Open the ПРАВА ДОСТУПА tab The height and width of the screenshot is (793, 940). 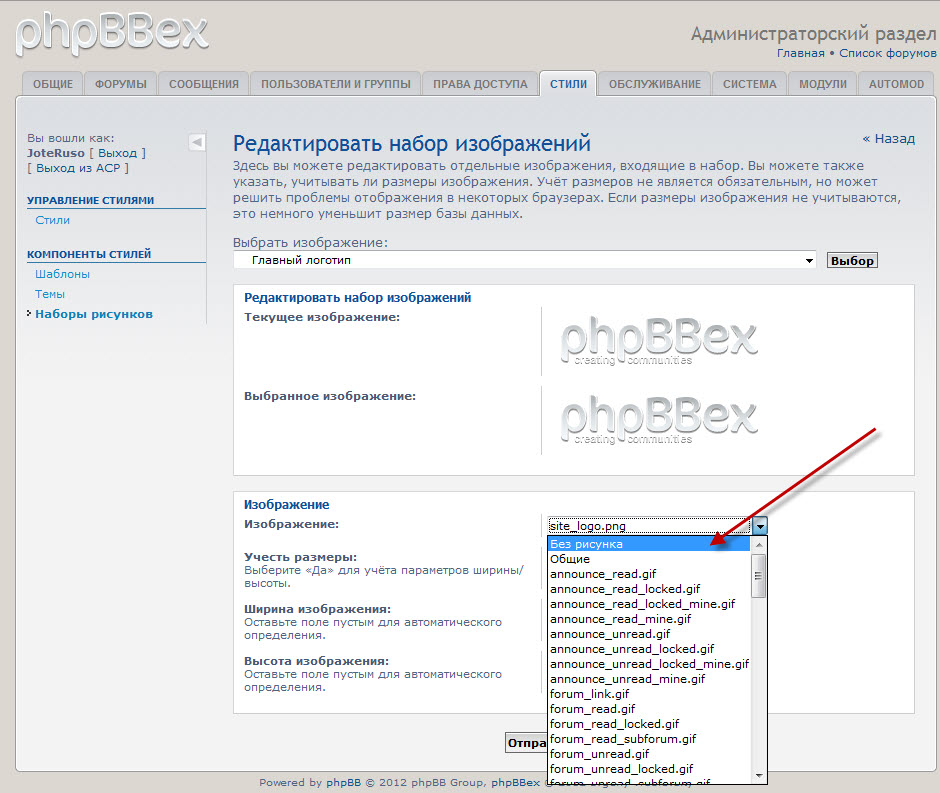pyautogui.click(x=480, y=84)
